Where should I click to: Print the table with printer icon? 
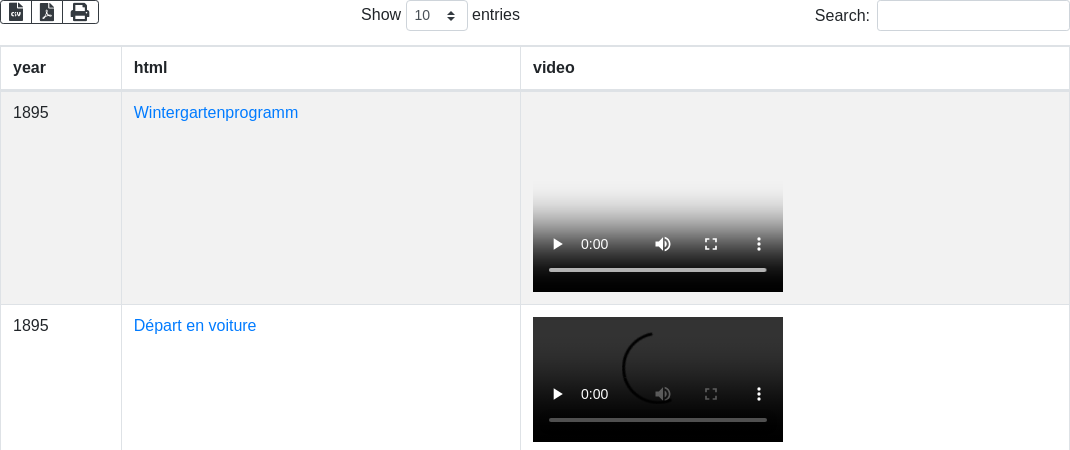80,12
